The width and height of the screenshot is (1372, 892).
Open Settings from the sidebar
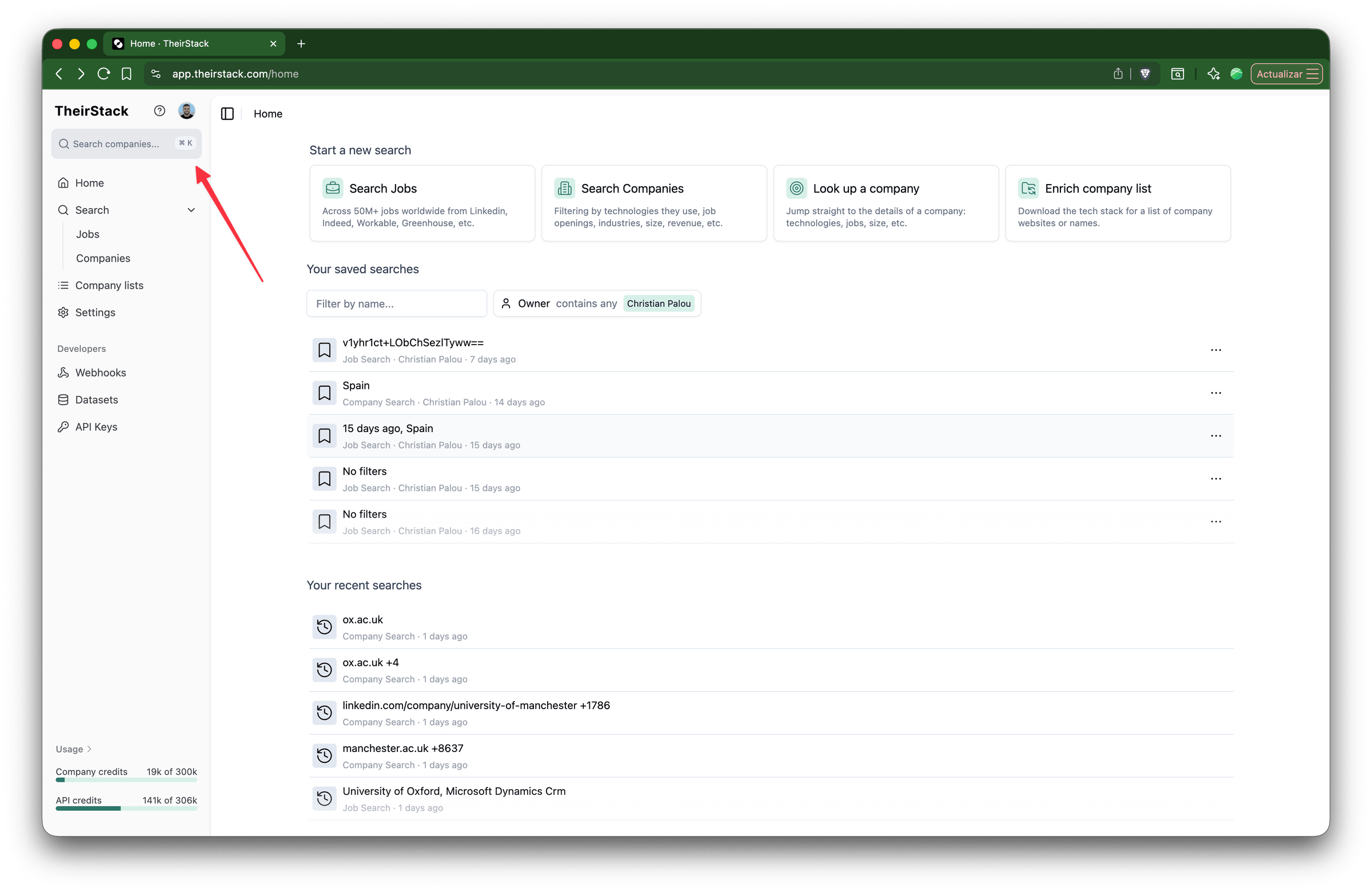pos(95,313)
